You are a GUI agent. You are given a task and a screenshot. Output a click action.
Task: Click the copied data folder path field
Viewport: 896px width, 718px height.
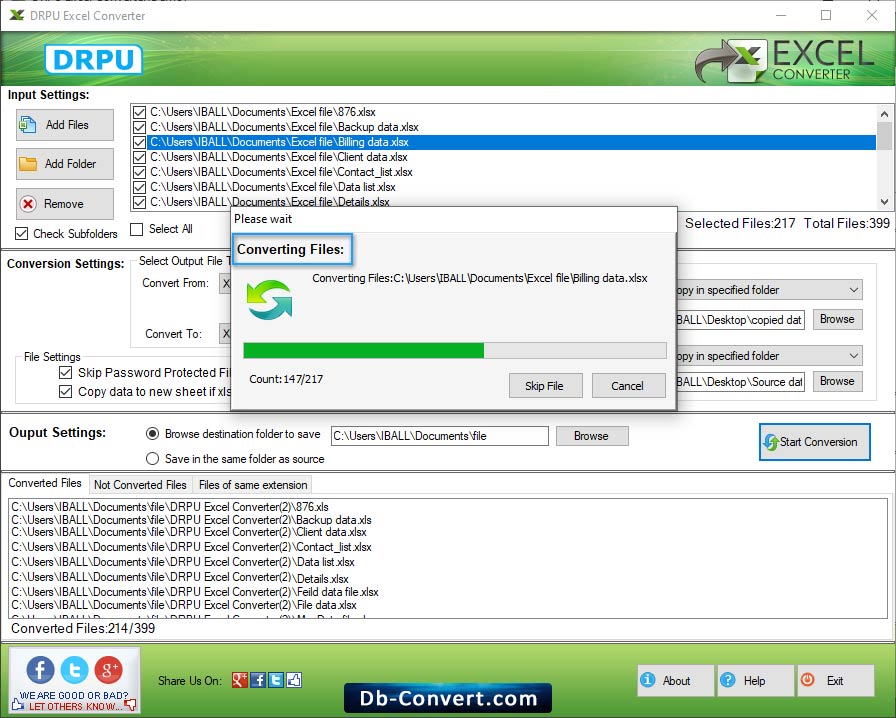coord(740,320)
